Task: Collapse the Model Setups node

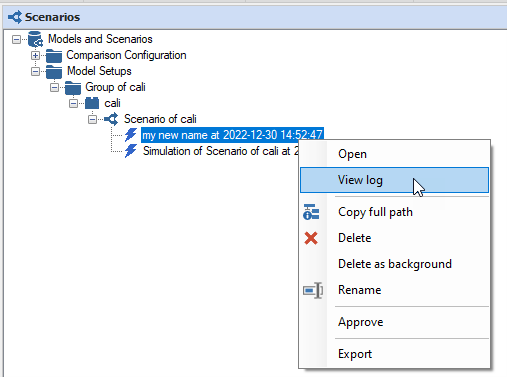Action: (x=35, y=71)
